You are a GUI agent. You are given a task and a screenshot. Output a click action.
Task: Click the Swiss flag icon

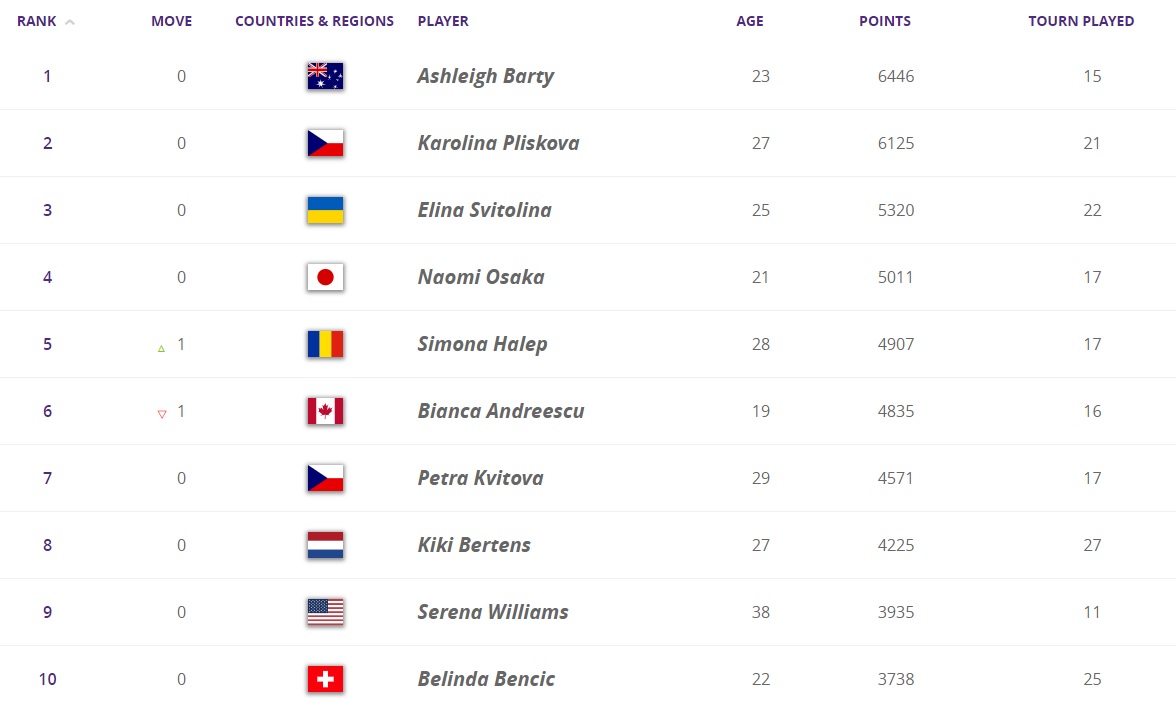[325, 679]
